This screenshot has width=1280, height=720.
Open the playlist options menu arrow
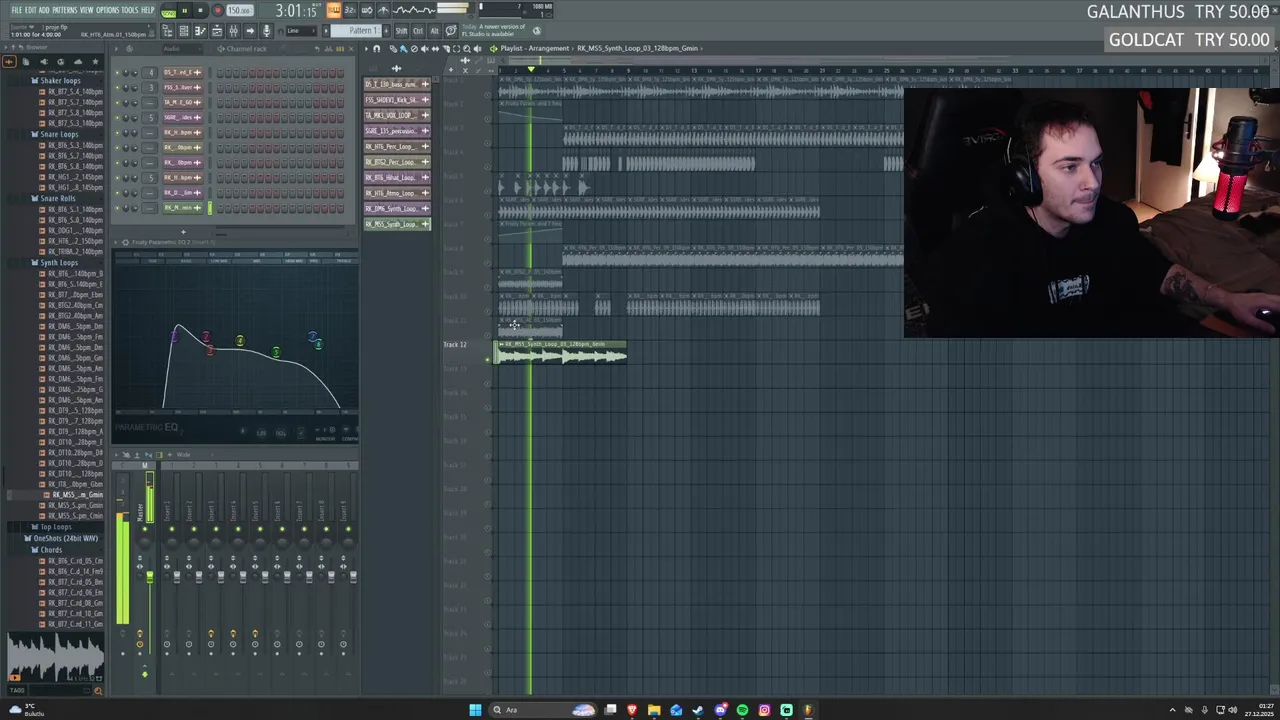(366, 48)
